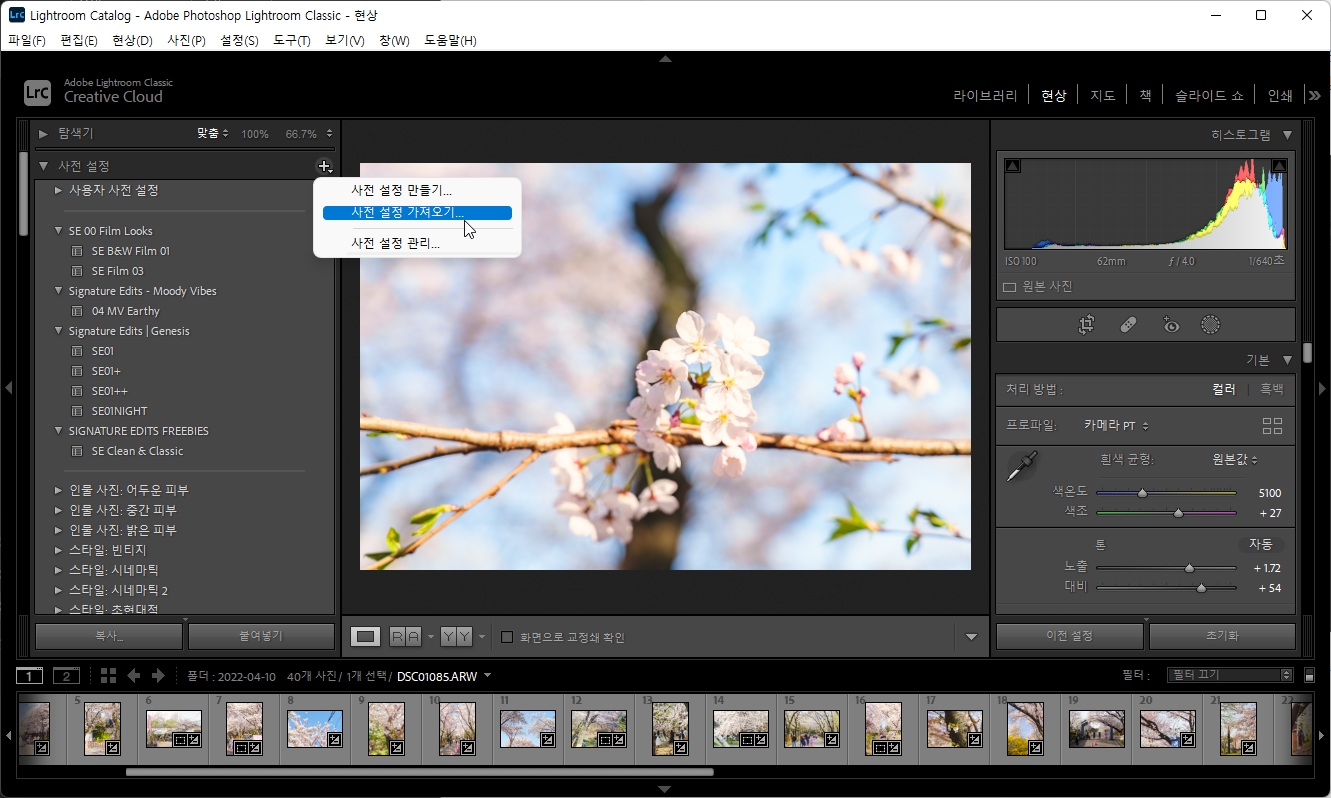Click the plus icon in 사전 설정 header
Viewport: 1331px width, 798px height.
click(324, 167)
